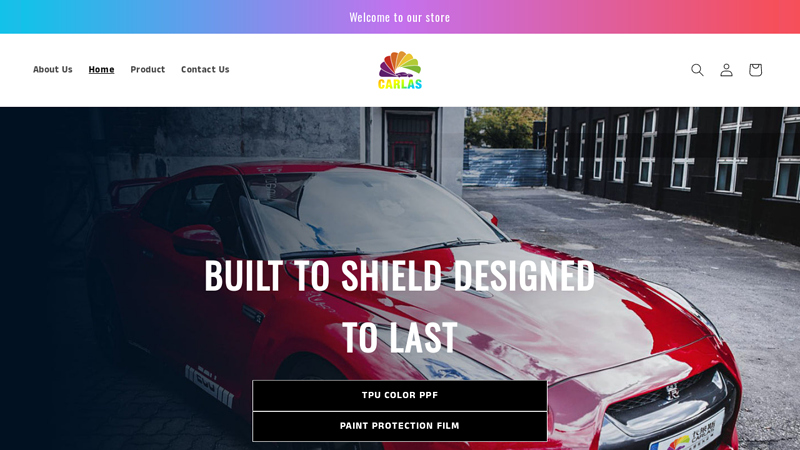
Task: Go to the About Us page
Action: click(53, 69)
